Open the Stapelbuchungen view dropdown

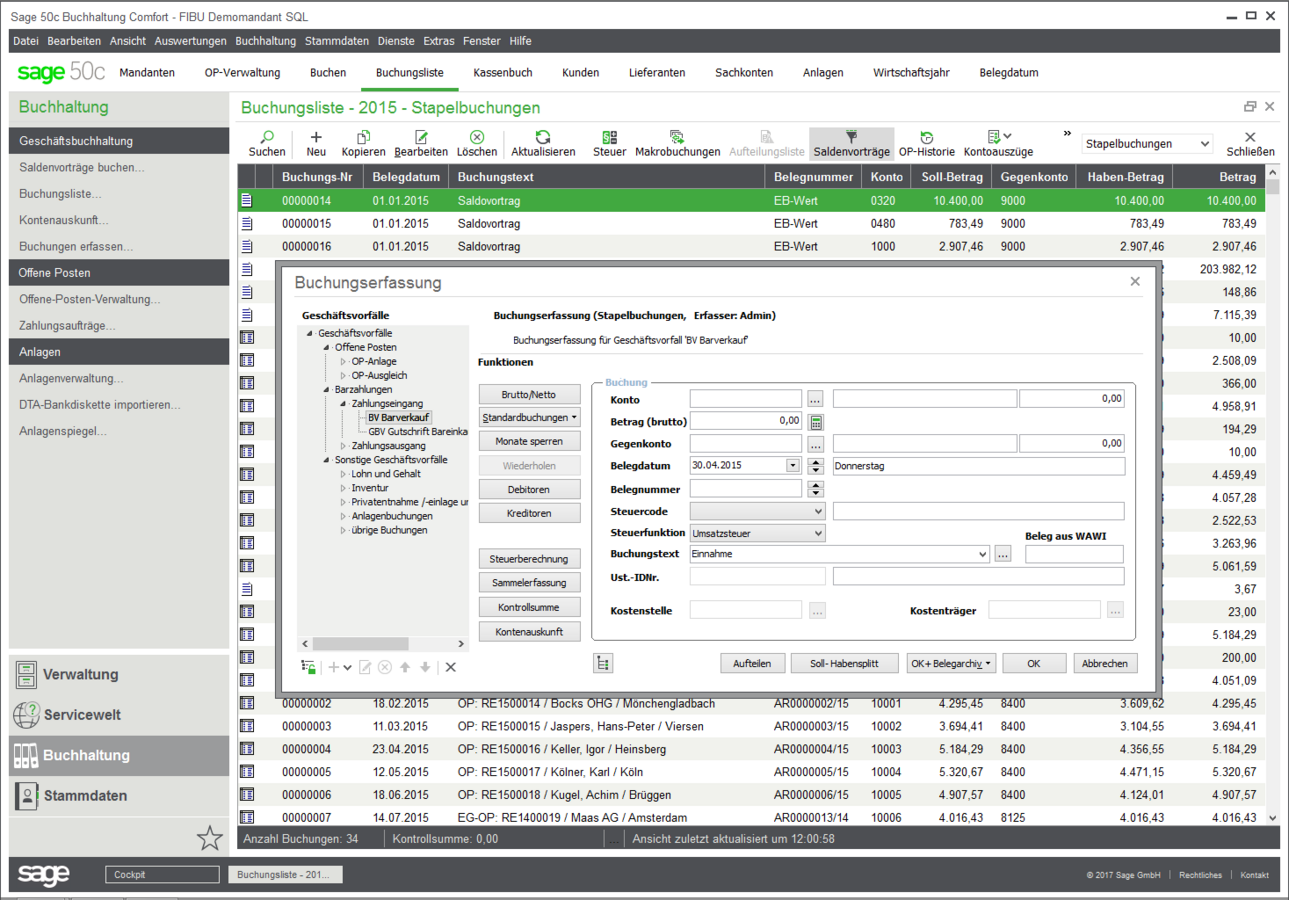[1147, 144]
